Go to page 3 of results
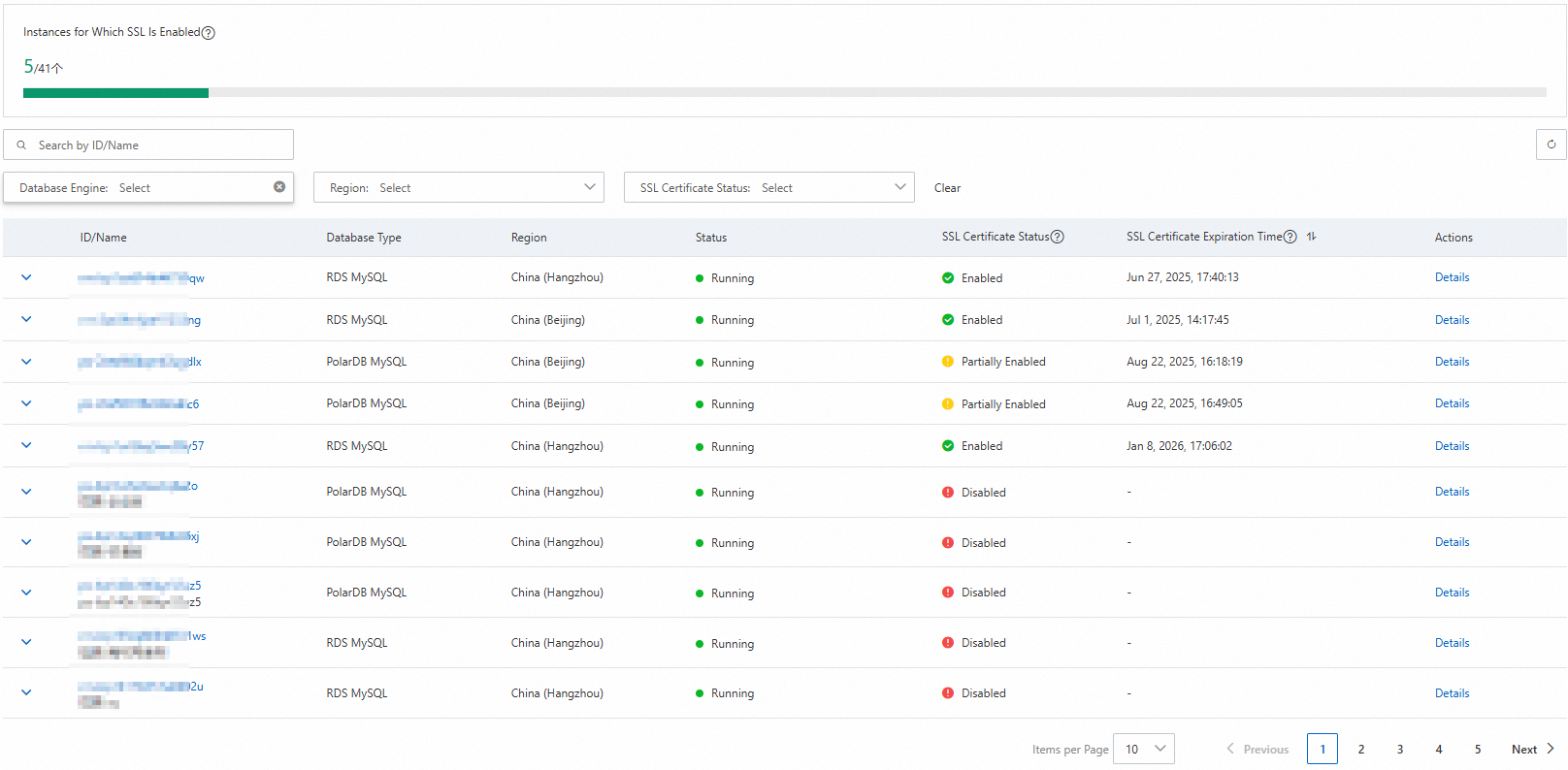Screen dimensions: 1568x770 [1399, 749]
